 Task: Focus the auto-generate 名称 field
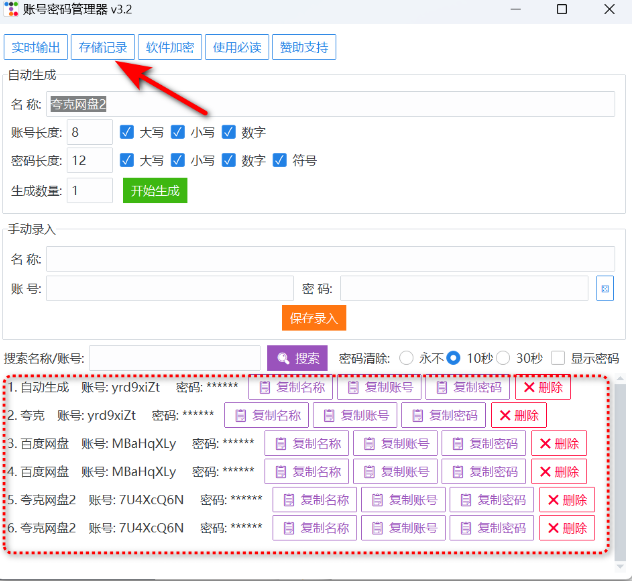331,104
